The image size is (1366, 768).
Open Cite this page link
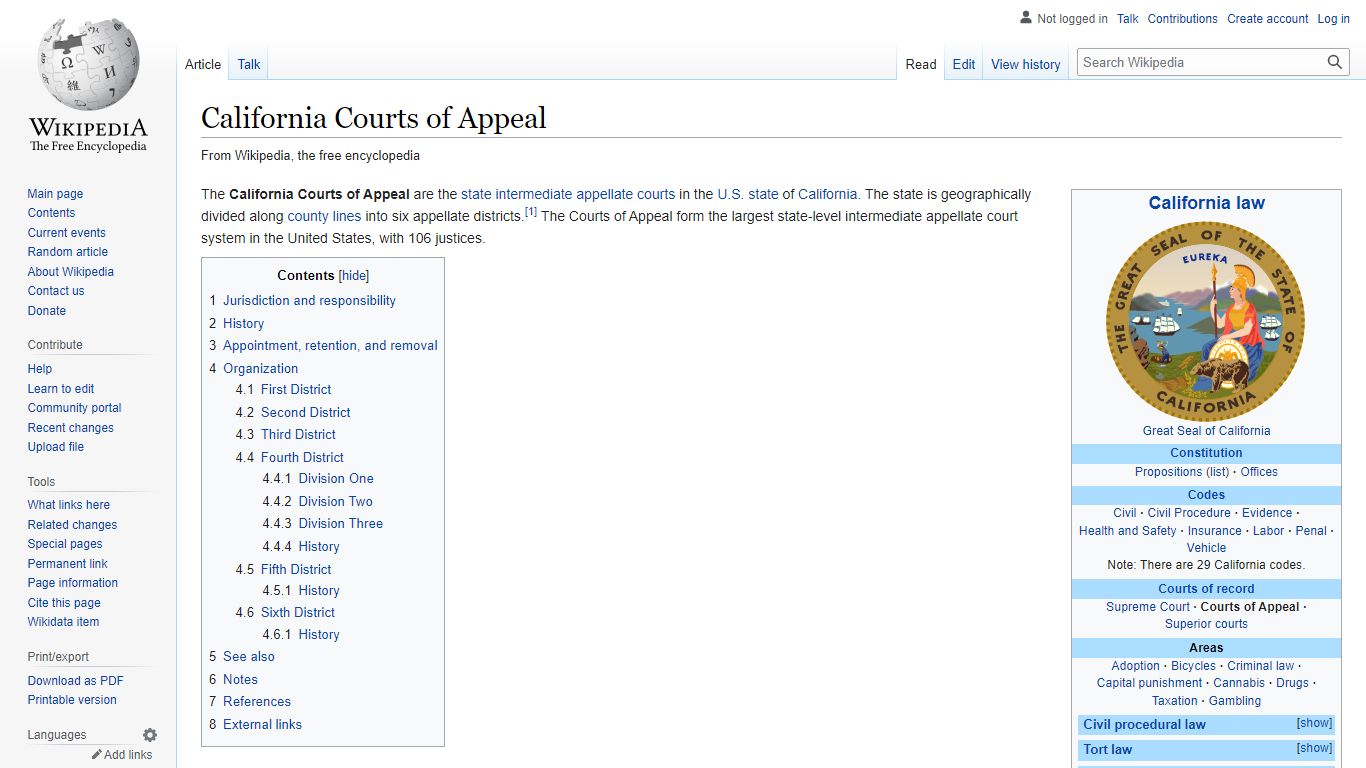pos(64,603)
